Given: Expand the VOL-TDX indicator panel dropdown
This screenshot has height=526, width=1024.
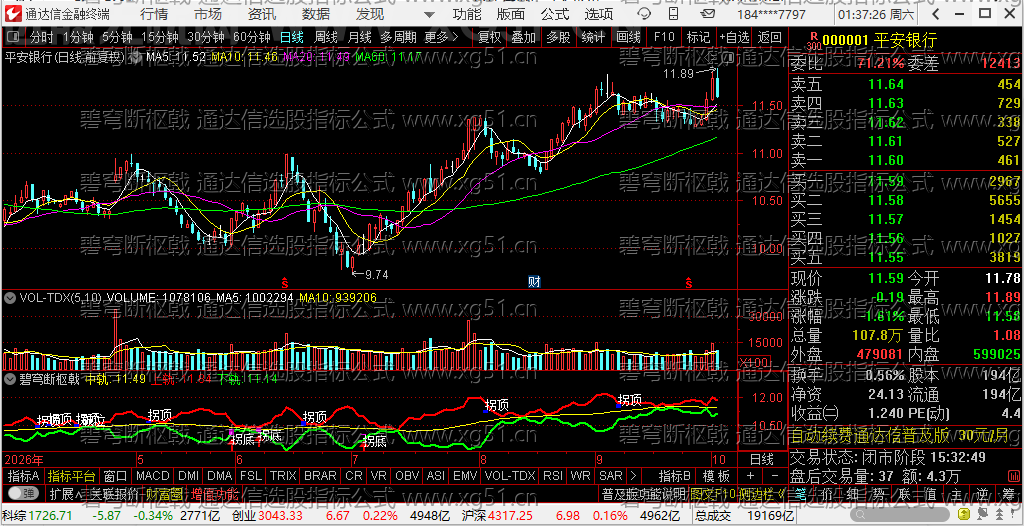Looking at the screenshot, I should tap(10, 298).
